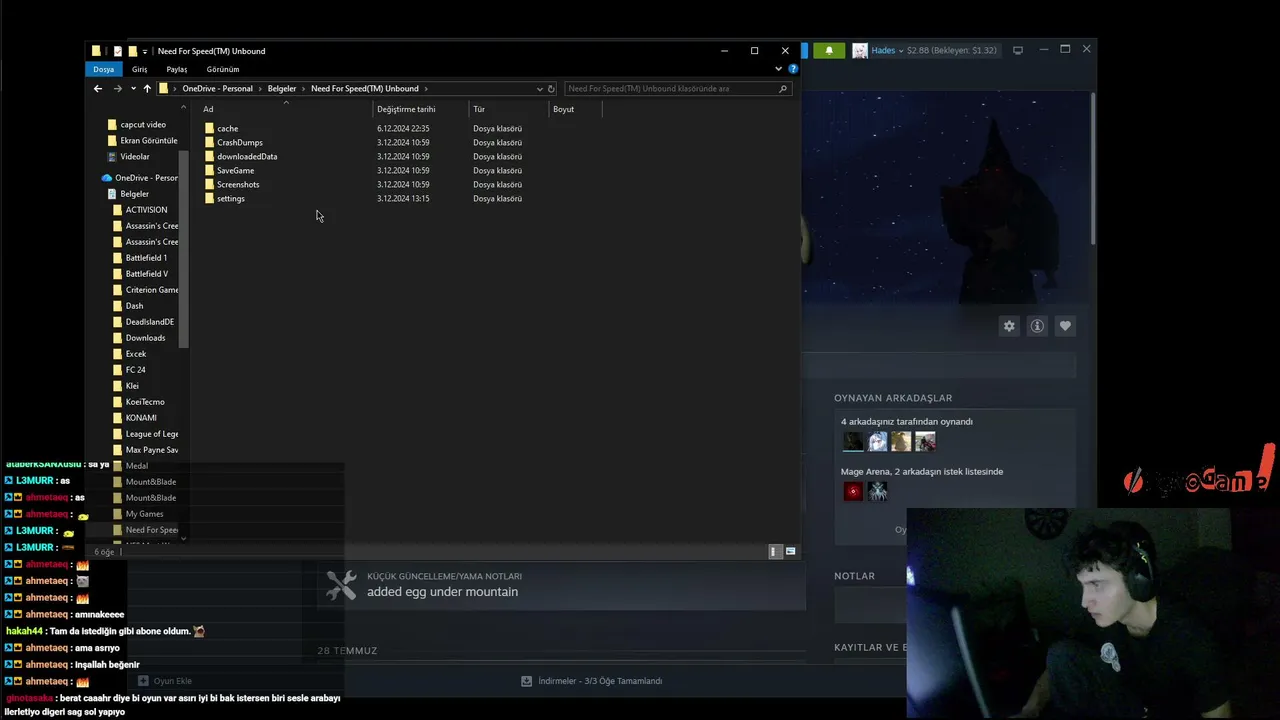The height and width of the screenshot is (720, 1280).
Task: Click red wishlist friend avatar in Steam
Action: point(853,491)
